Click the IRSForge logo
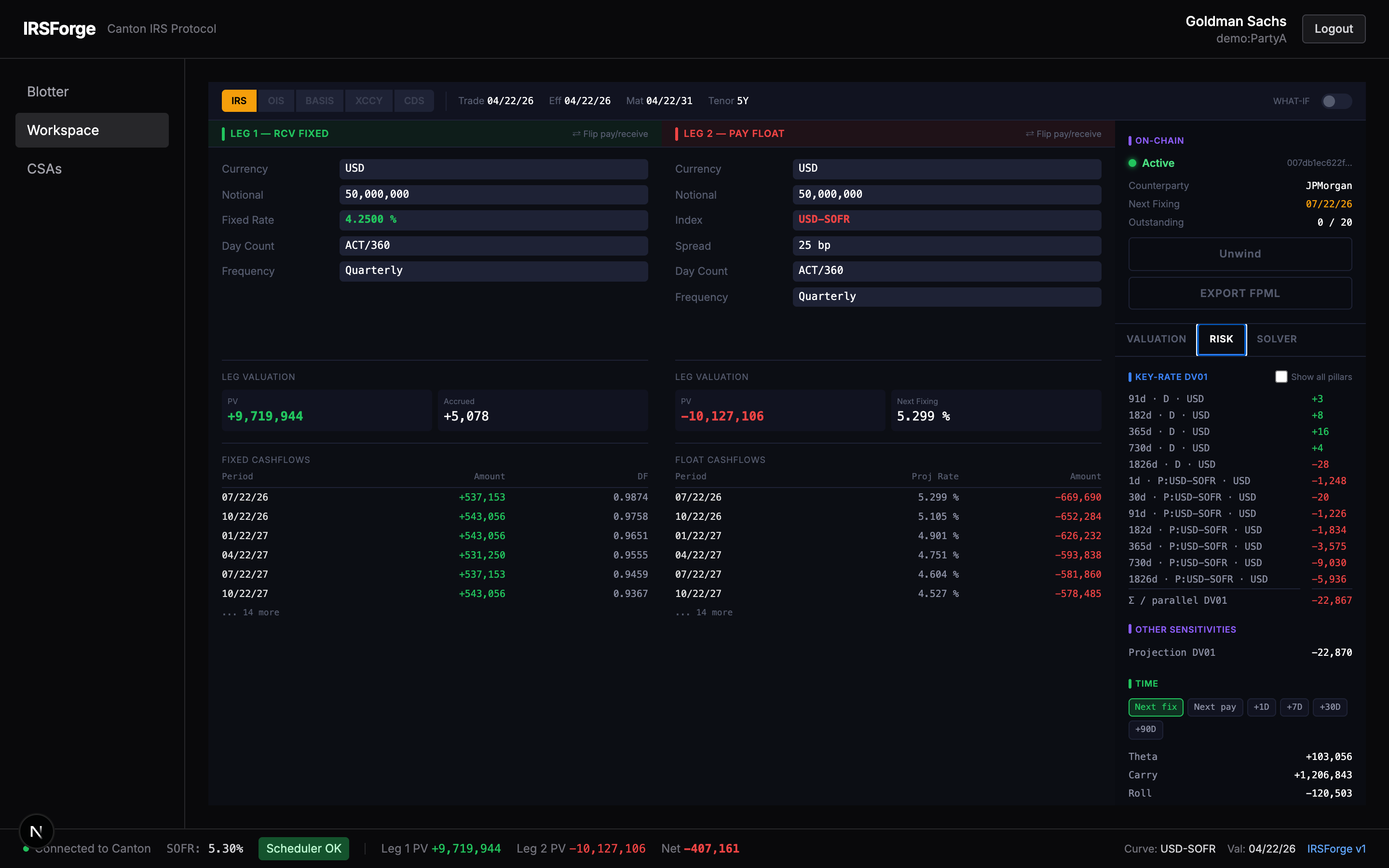This screenshot has width=1389, height=868. (59, 28)
